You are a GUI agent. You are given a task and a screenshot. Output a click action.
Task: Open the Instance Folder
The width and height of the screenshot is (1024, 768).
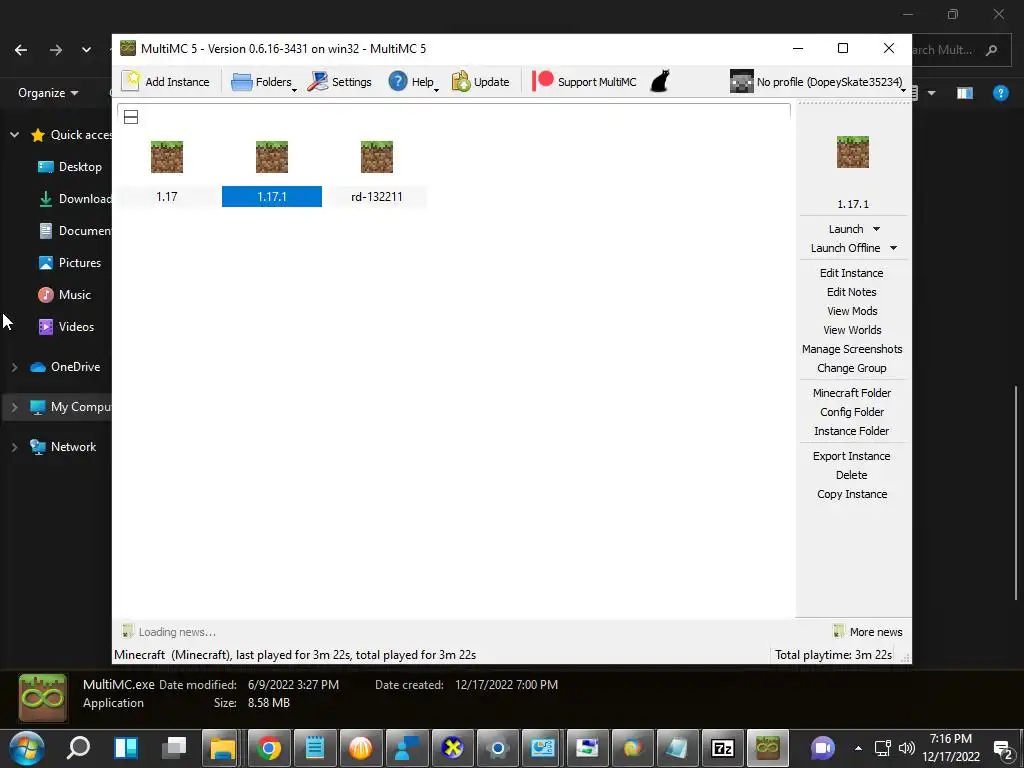(852, 430)
